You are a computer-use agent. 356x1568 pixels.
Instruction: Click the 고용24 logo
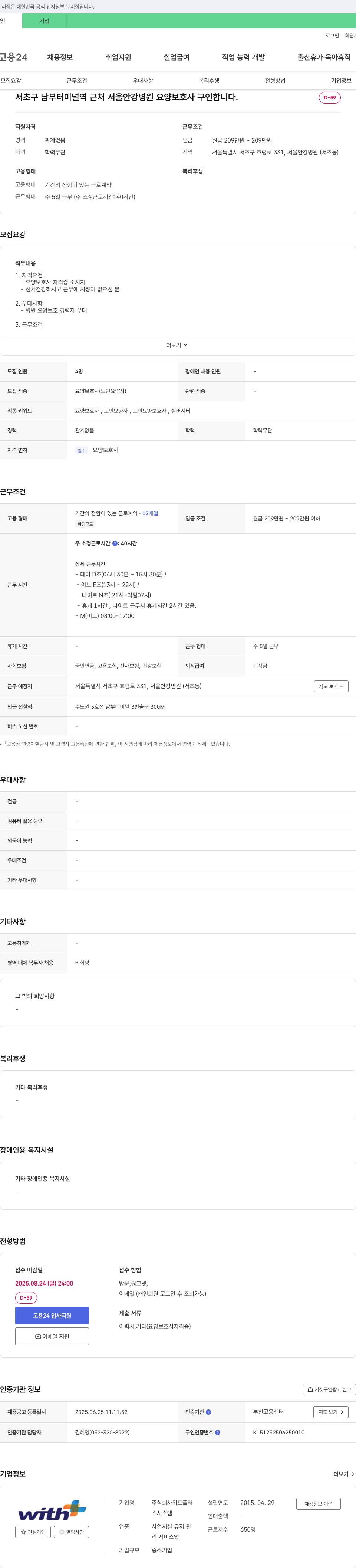point(13,57)
